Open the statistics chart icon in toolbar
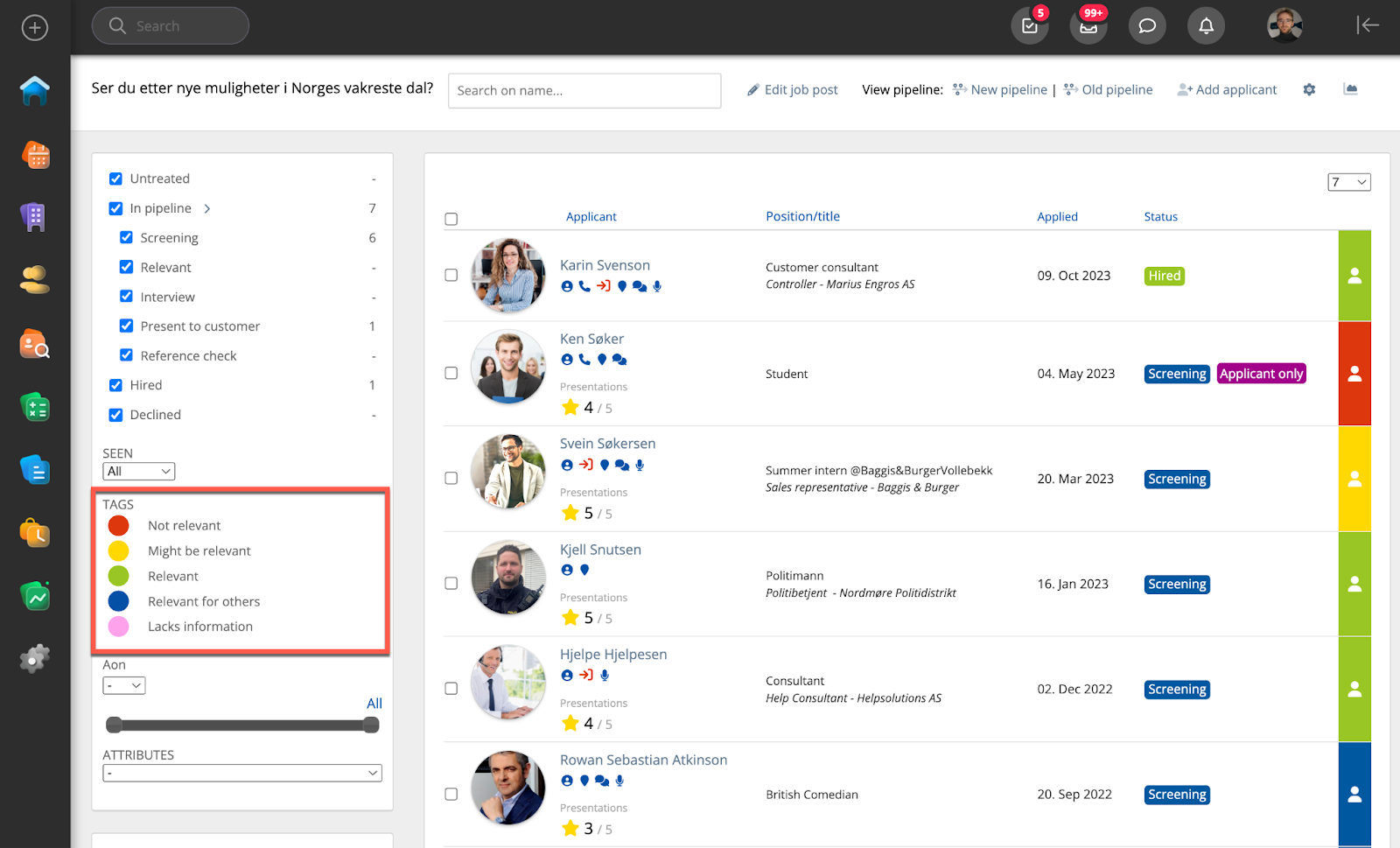Viewport: 1400px width, 848px height. tap(1350, 89)
